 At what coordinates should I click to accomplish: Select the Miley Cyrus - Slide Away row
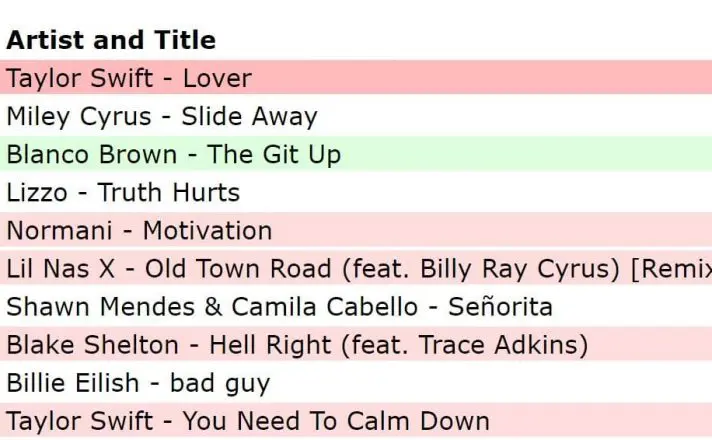[x=162, y=116]
